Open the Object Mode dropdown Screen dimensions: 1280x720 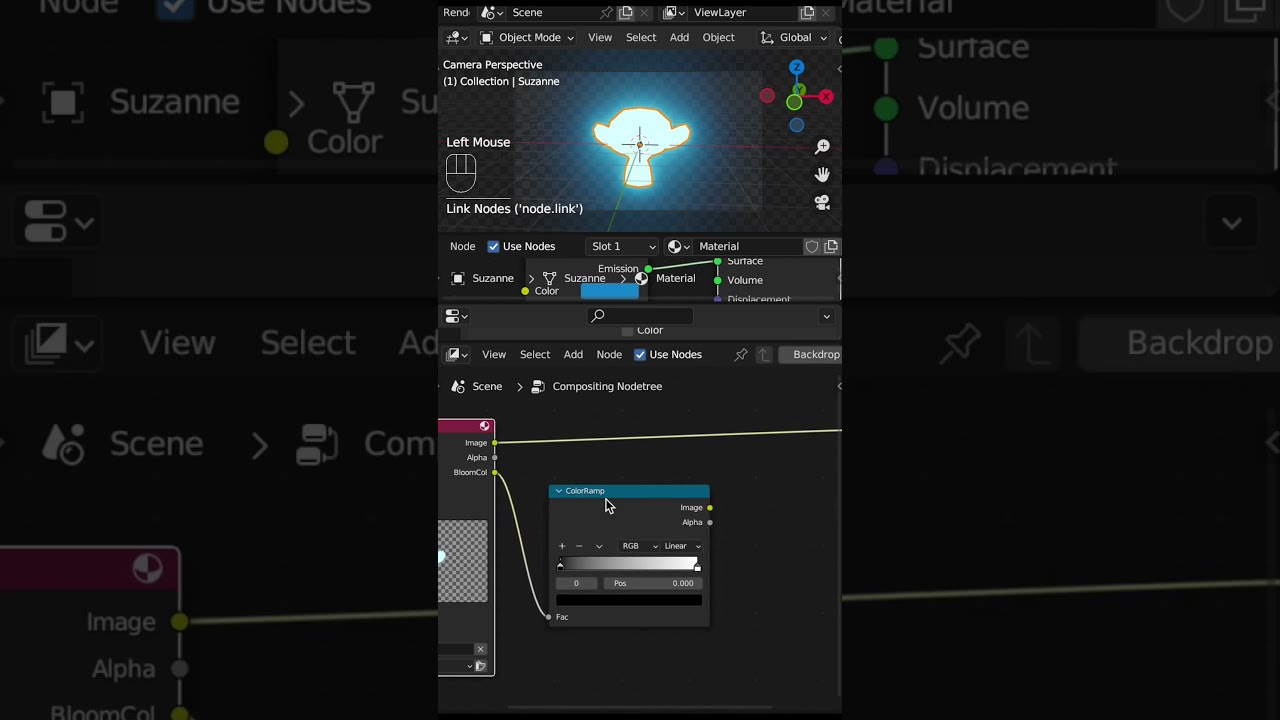click(x=527, y=38)
